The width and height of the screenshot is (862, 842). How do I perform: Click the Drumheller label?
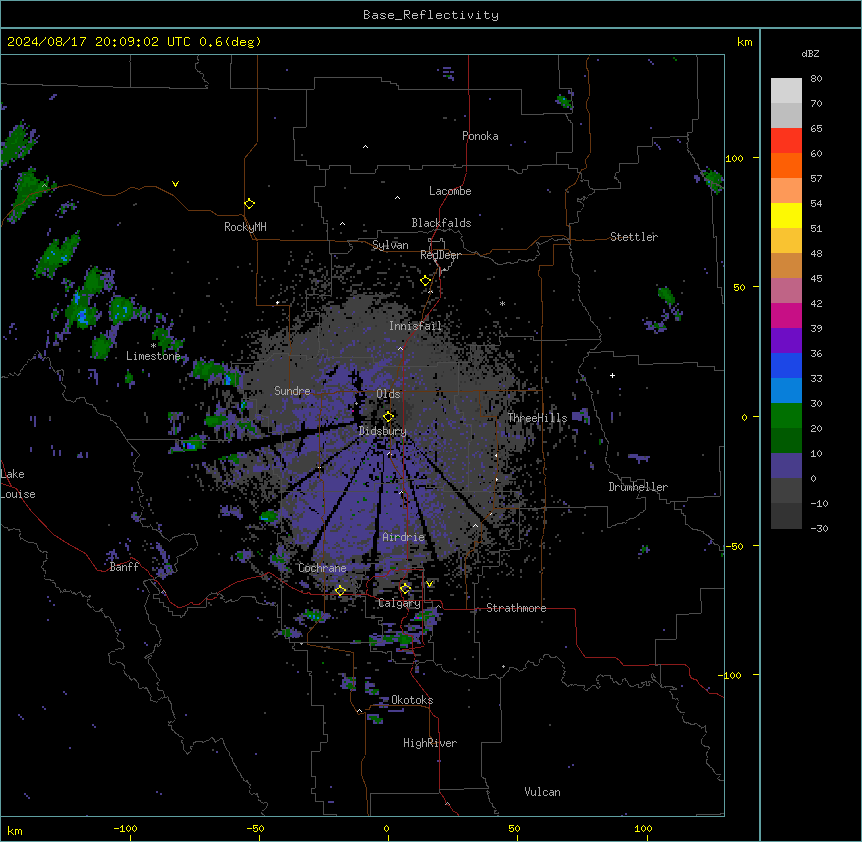pyautogui.click(x=638, y=487)
